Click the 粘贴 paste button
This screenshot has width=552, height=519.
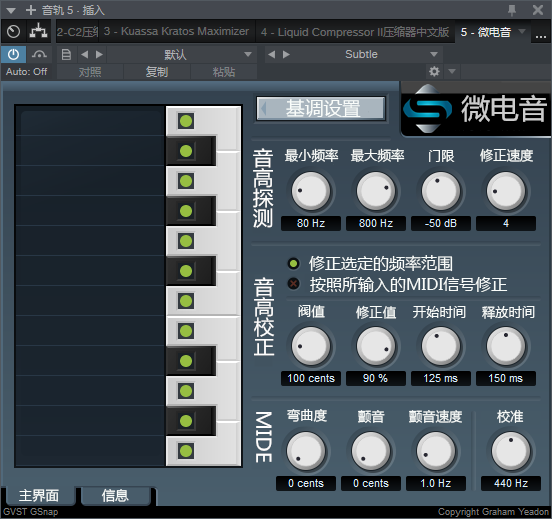click(x=224, y=72)
